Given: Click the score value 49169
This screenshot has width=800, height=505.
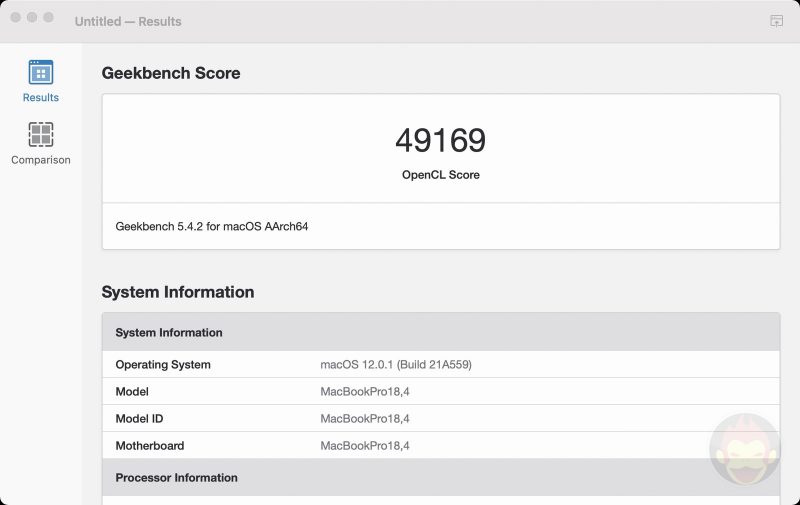Looking at the screenshot, I should [x=441, y=140].
